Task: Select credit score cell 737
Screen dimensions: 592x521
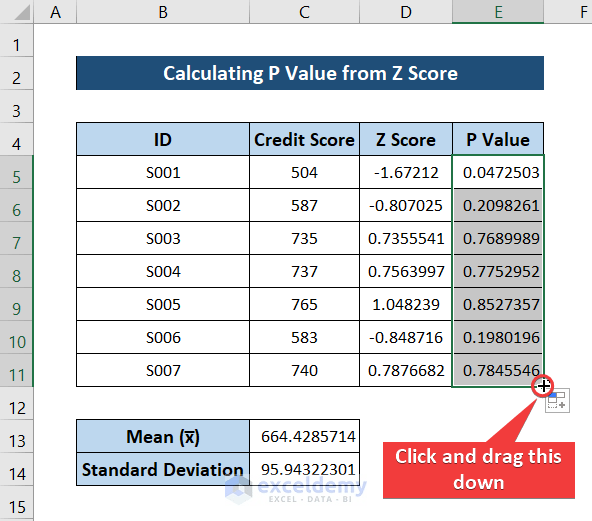Action: pyautogui.click(x=304, y=271)
